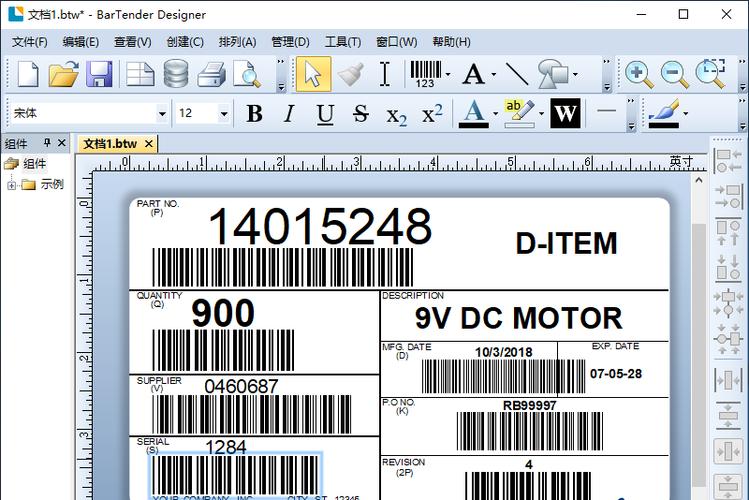Close the 组件 panel

point(62,142)
